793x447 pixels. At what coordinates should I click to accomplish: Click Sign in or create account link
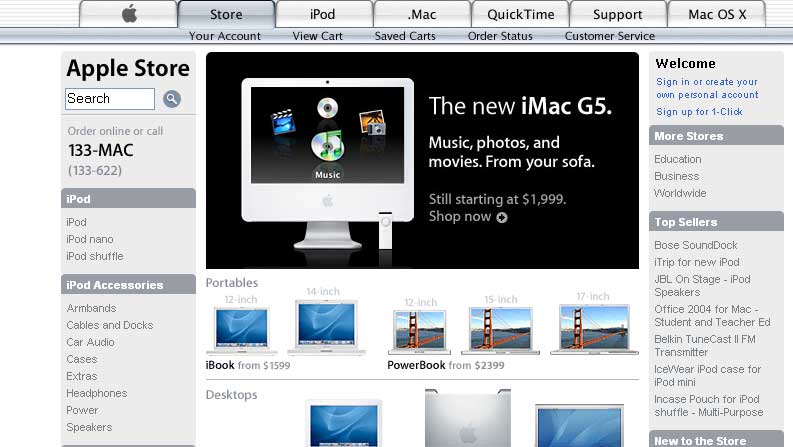[707, 88]
